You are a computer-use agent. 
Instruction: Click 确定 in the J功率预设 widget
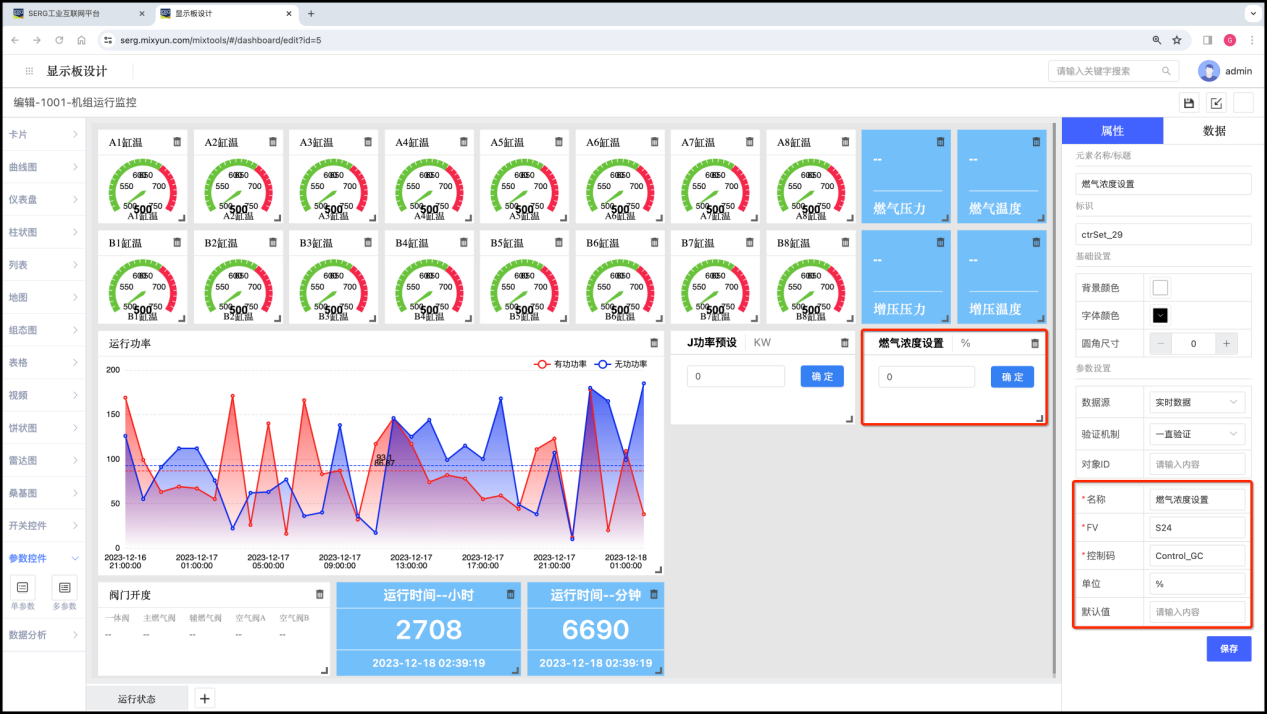[822, 377]
